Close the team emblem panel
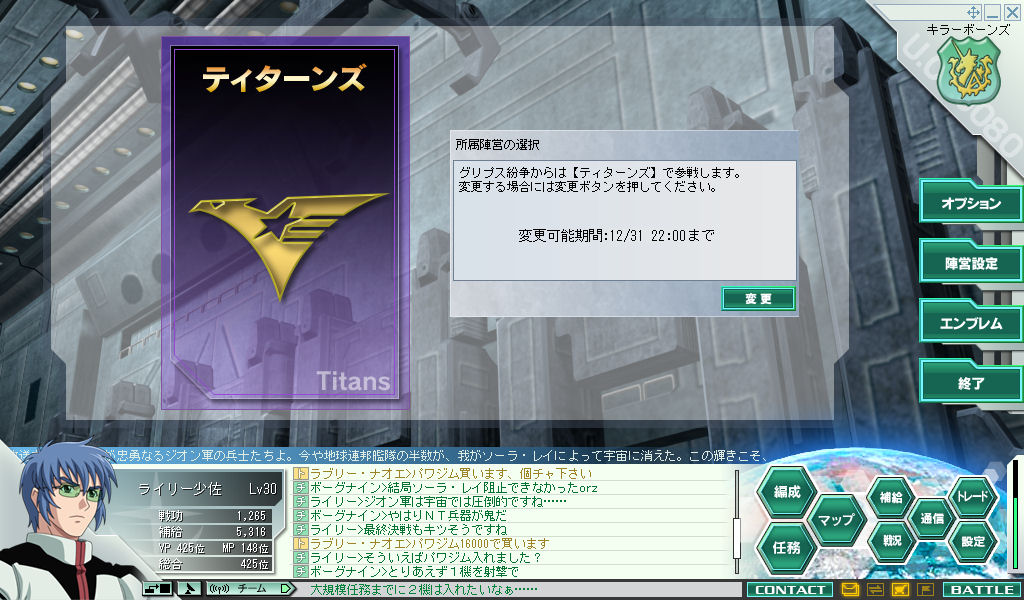The image size is (1024, 600). (x=1012, y=12)
